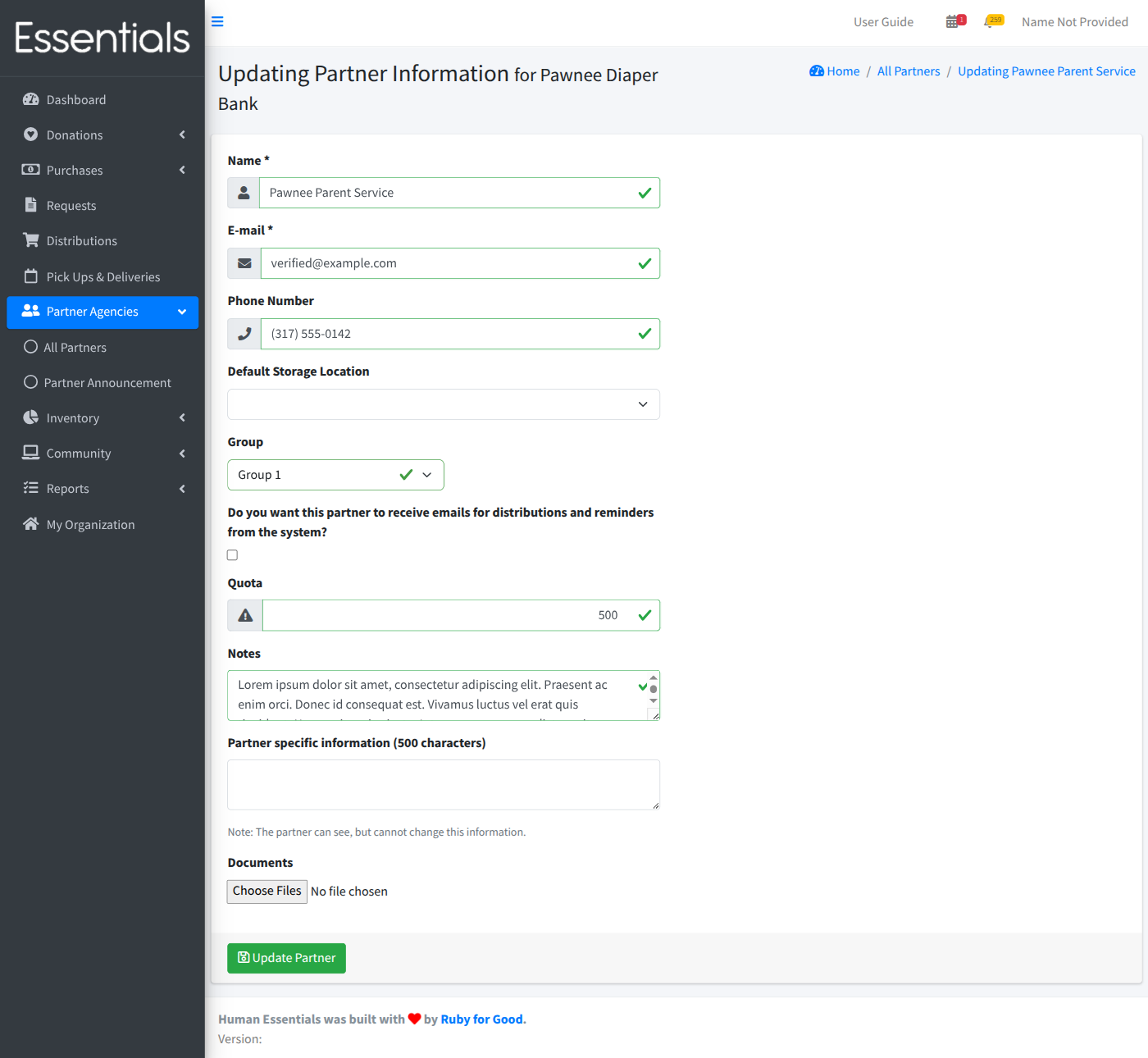This screenshot has height=1058, width=1148.
Task: Enable the receive emails checkbox
Action: (233, 555)
